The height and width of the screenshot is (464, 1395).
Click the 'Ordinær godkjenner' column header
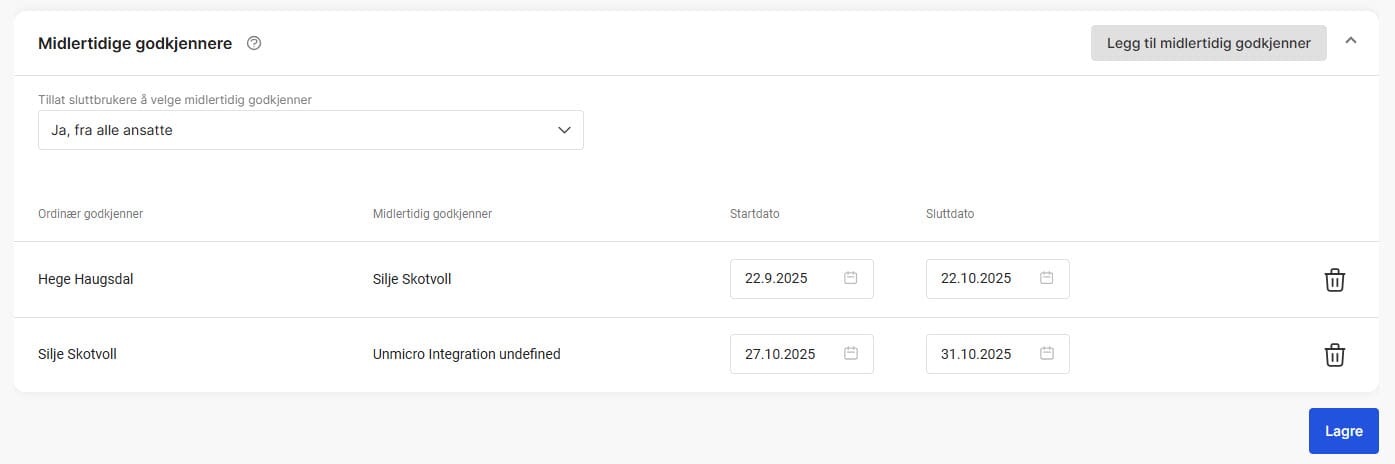[x=90, y=214]
